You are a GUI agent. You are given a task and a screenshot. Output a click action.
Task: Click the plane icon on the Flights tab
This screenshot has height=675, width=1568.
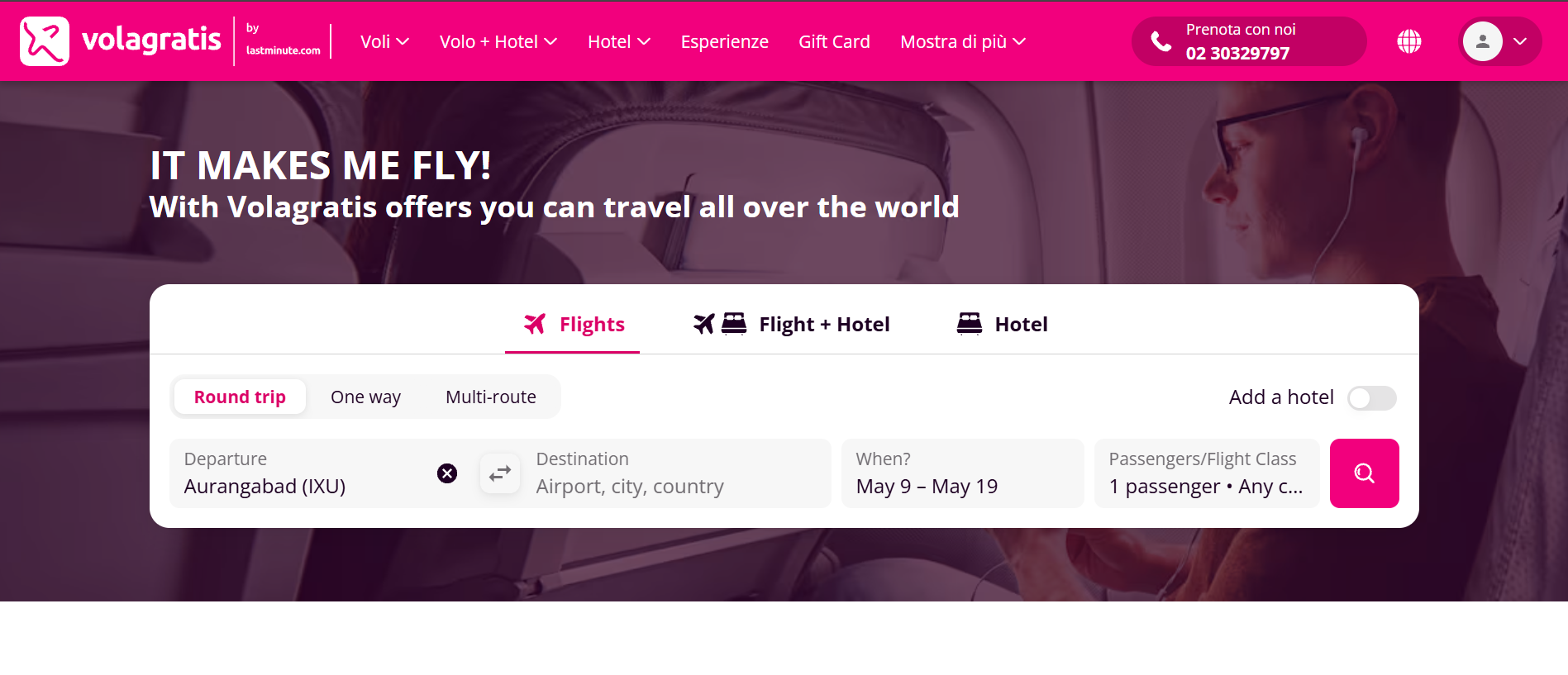pos(535,324)
